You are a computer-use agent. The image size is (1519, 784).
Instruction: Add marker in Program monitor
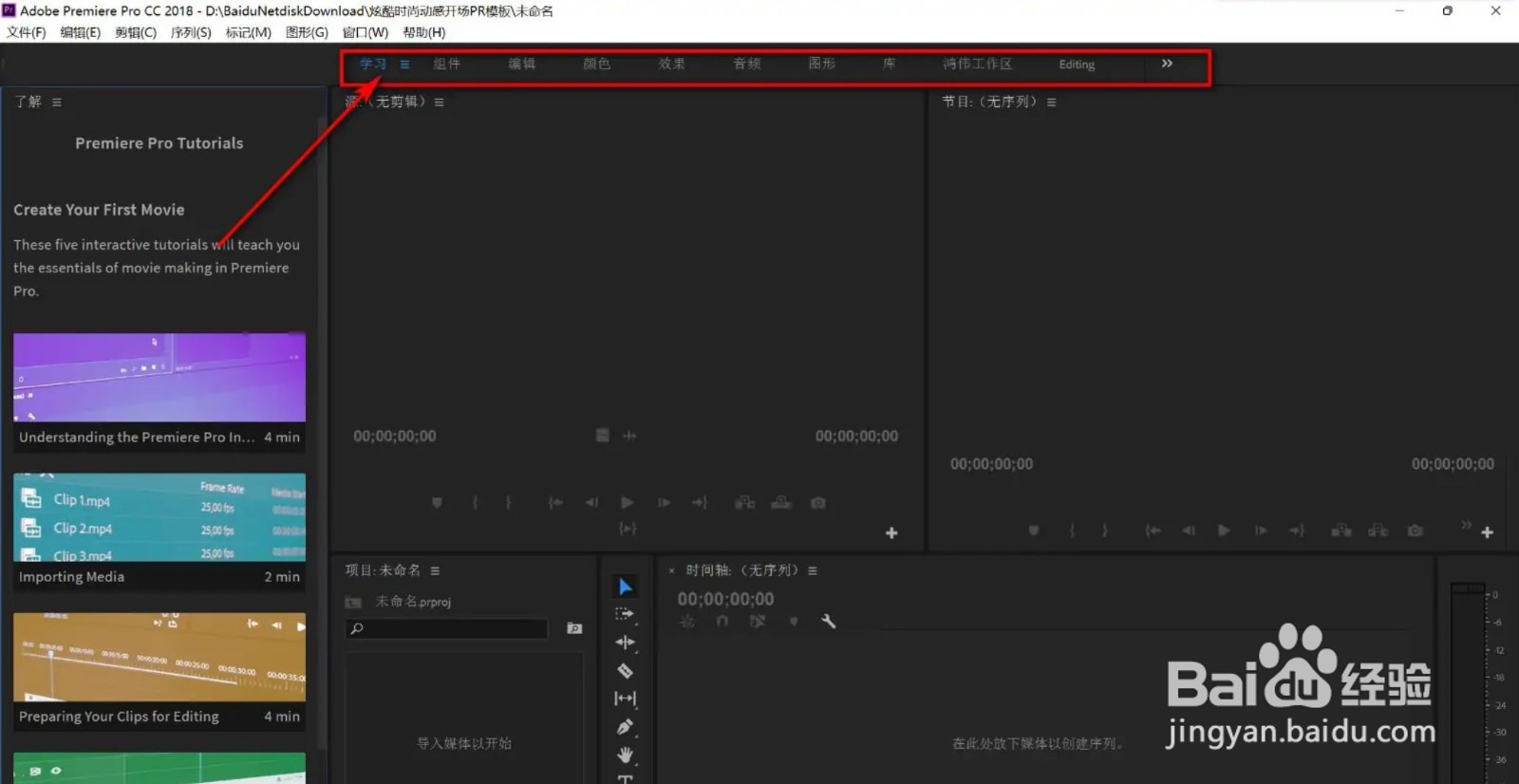pos(1034,531)
